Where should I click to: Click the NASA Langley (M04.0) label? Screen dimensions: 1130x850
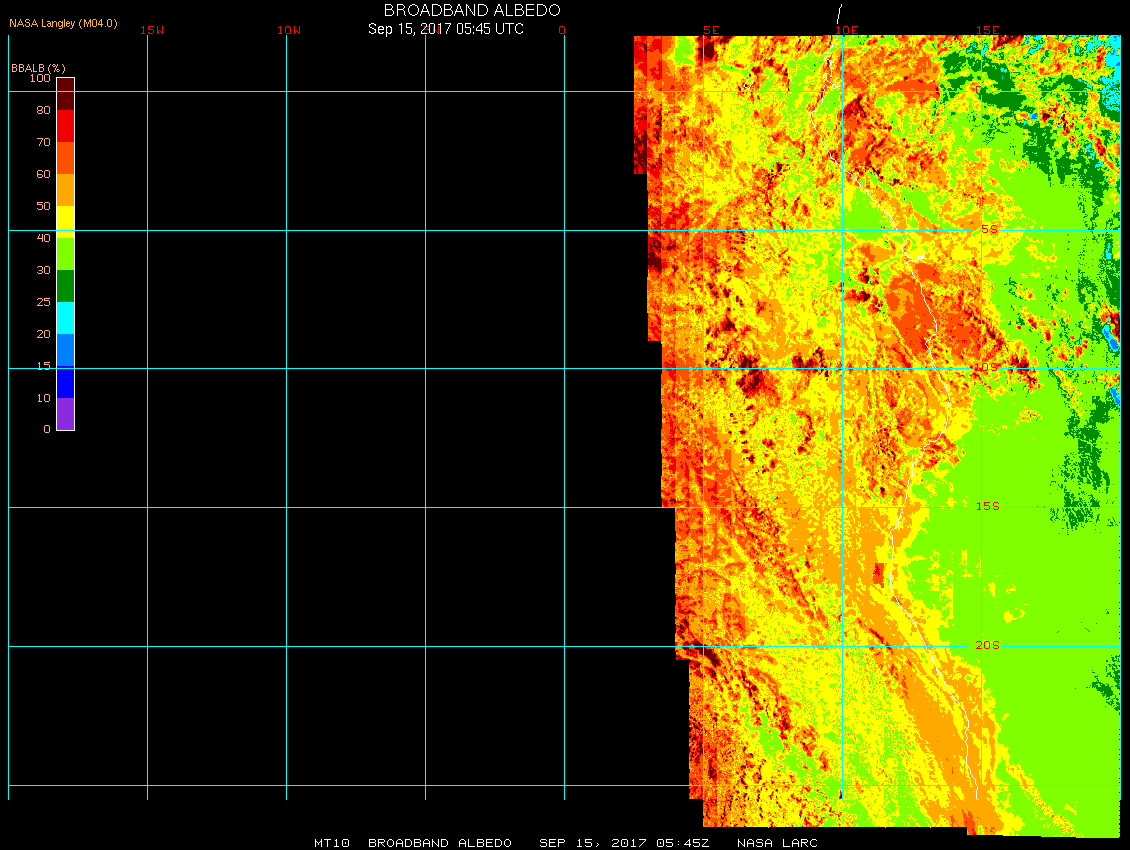tap(63, 23)
